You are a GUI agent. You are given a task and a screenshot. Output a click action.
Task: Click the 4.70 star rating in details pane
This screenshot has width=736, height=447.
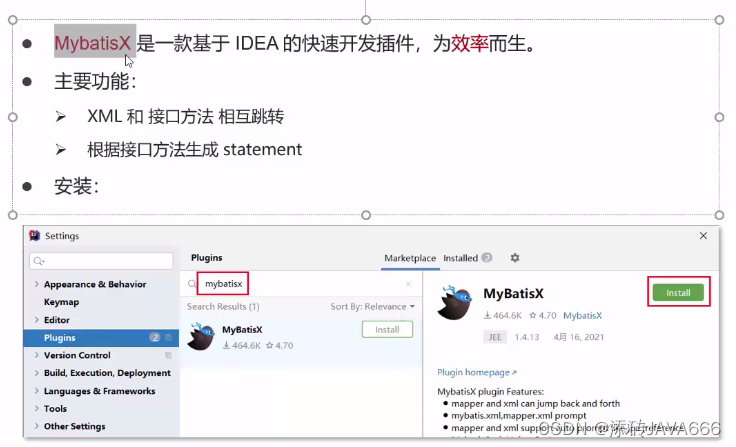[543, 316]
